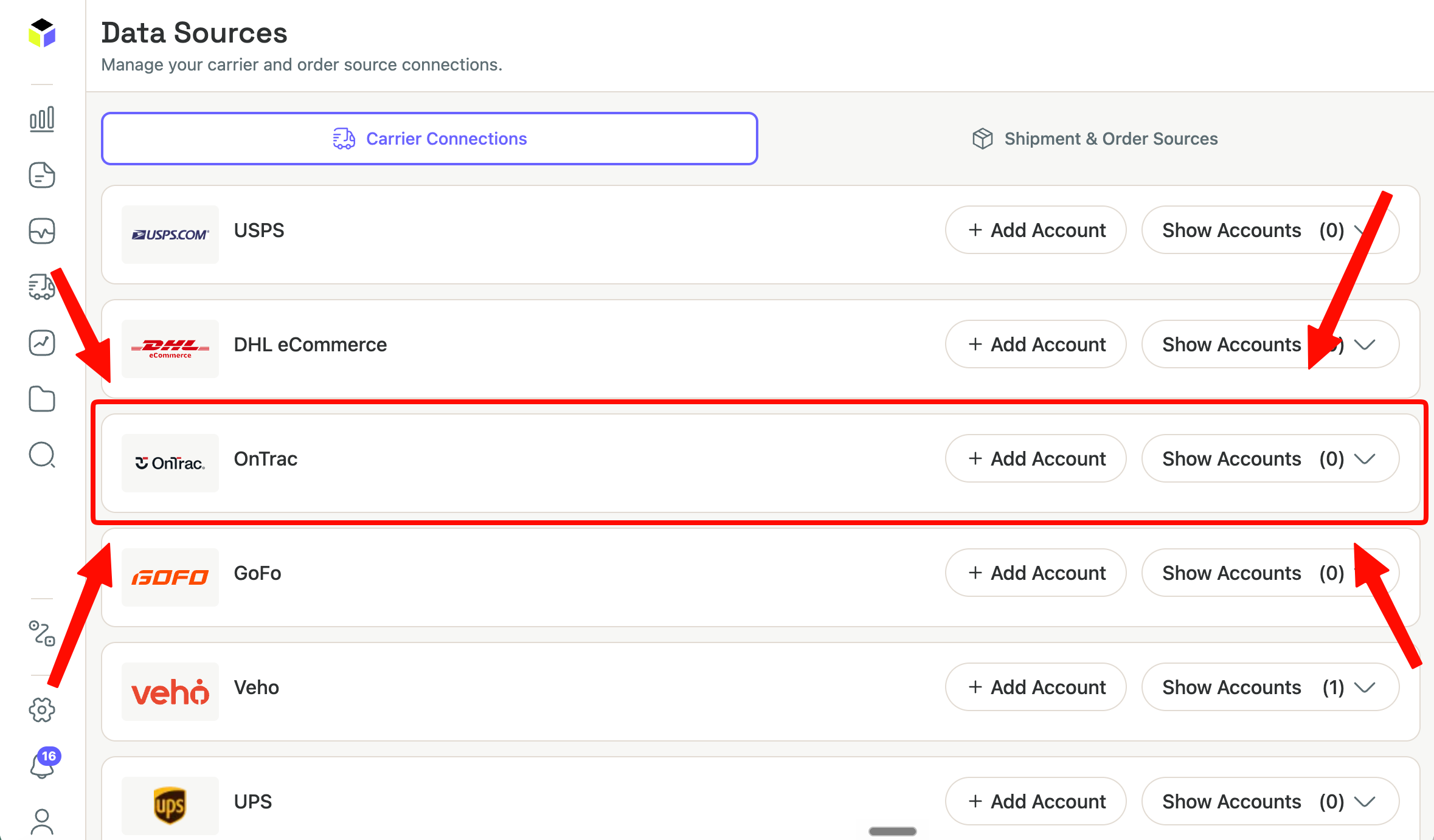
Task: Click the USPS carrier name
Action: click(x=259, y=230)
